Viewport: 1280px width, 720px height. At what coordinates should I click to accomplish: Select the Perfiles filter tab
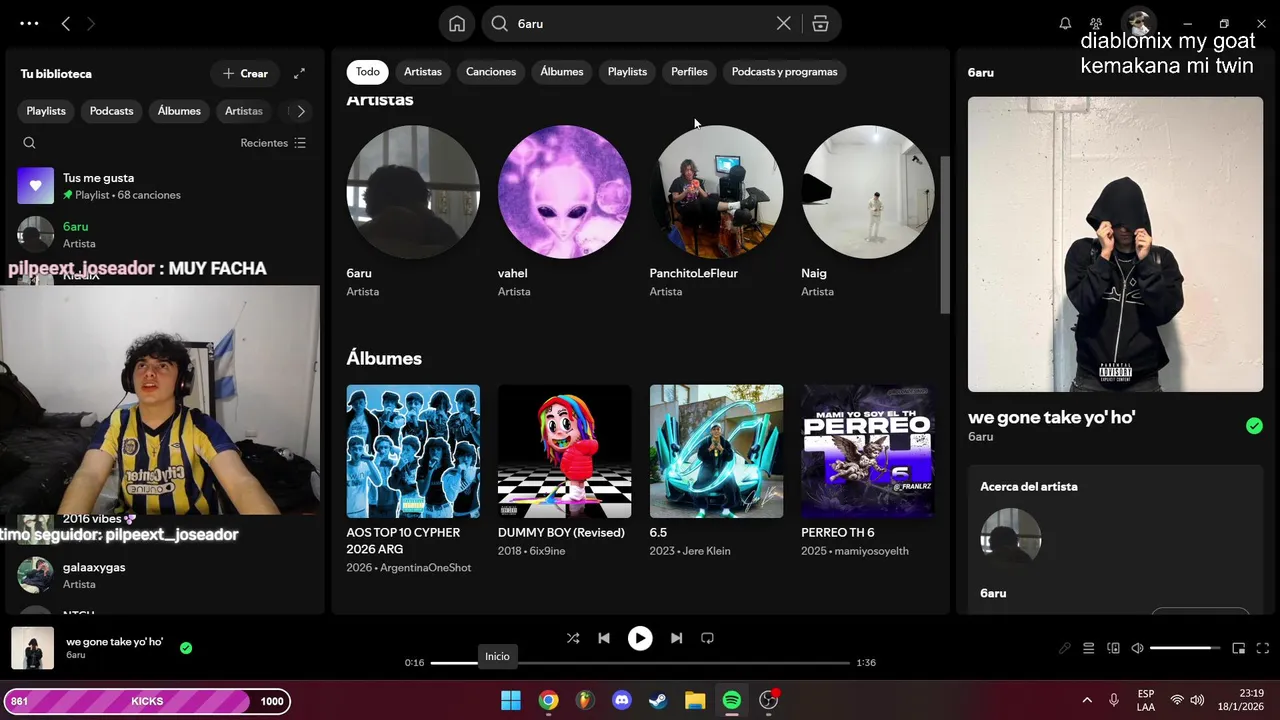[689, 72]
